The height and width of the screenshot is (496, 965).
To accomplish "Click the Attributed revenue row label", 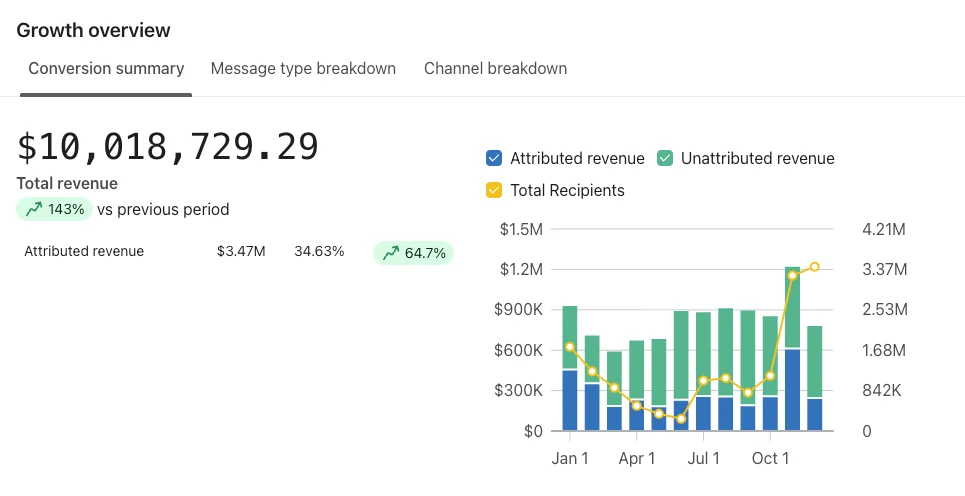I will pos(84,251).
